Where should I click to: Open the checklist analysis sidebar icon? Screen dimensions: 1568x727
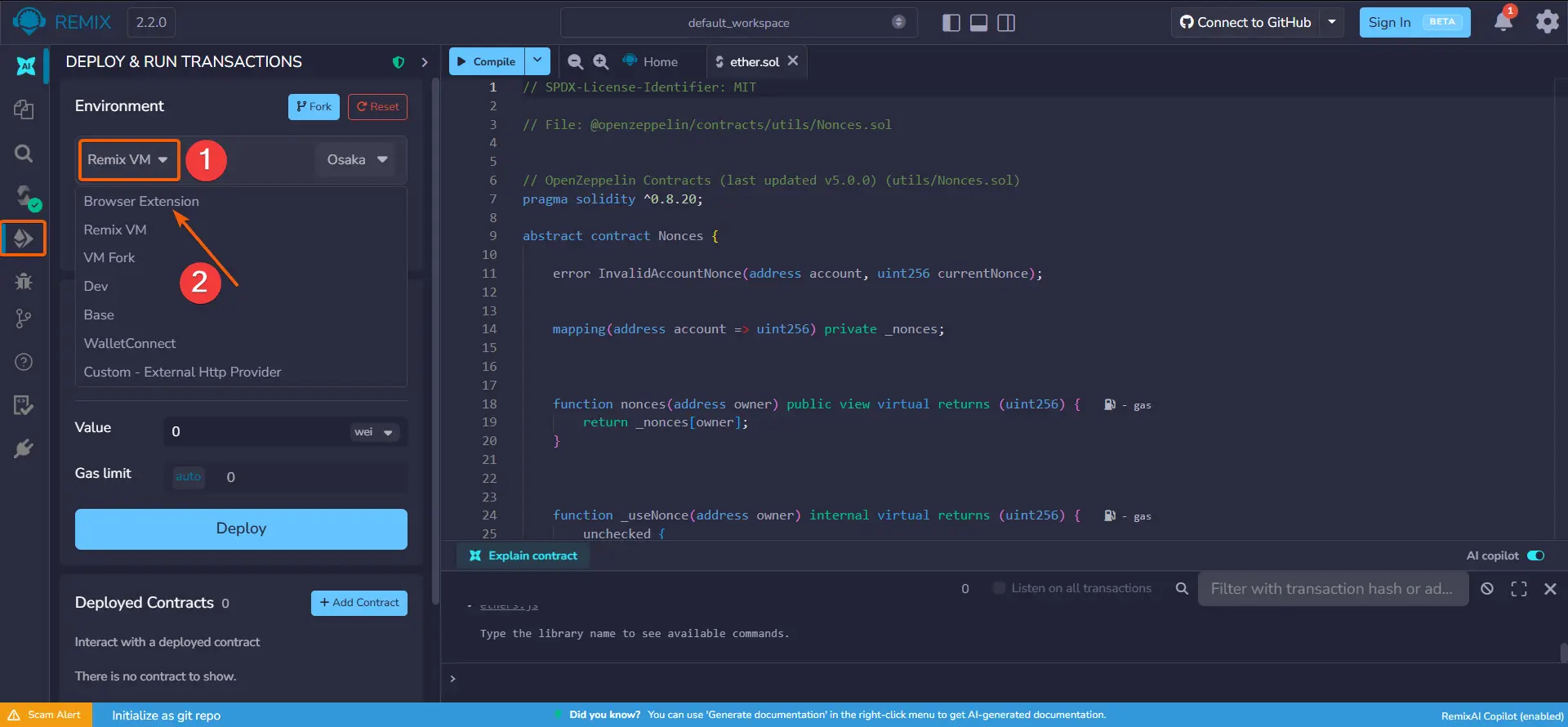coord(24,405)
